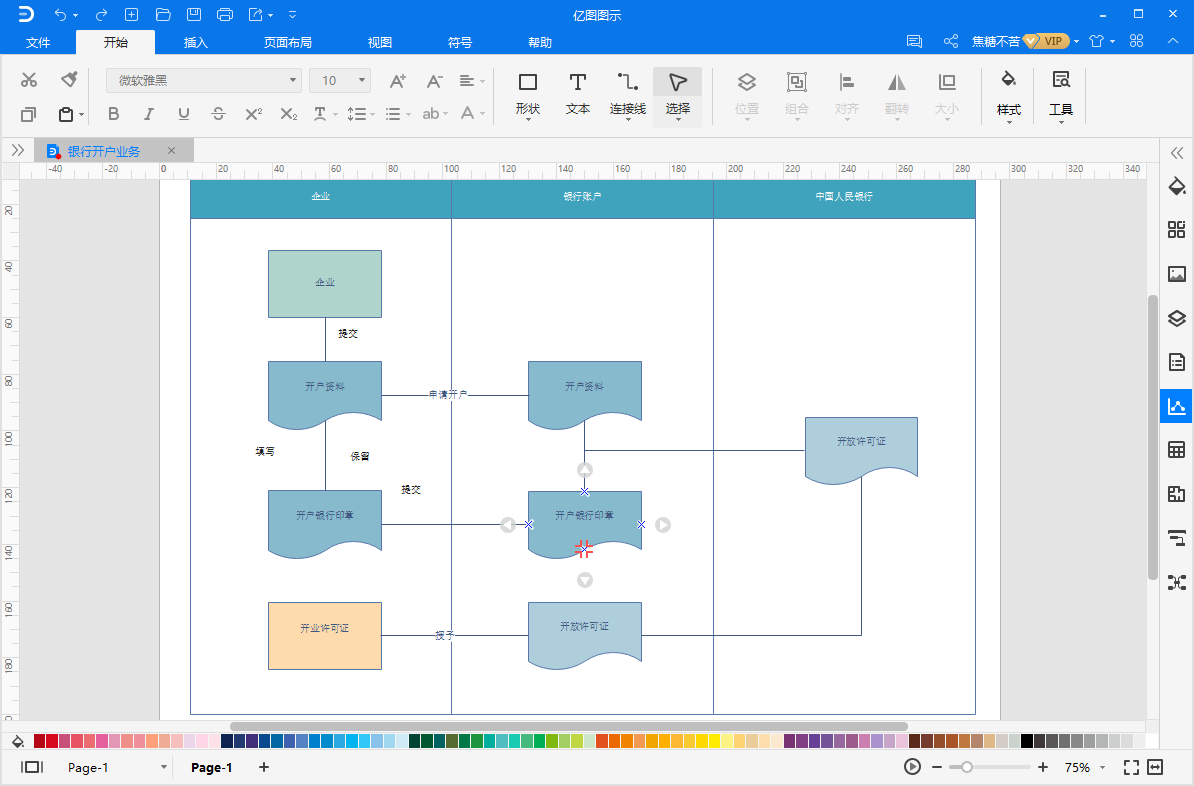Click the 工具 tools button
This screenshot has height=786, width=1194.
pos(1061,92)
